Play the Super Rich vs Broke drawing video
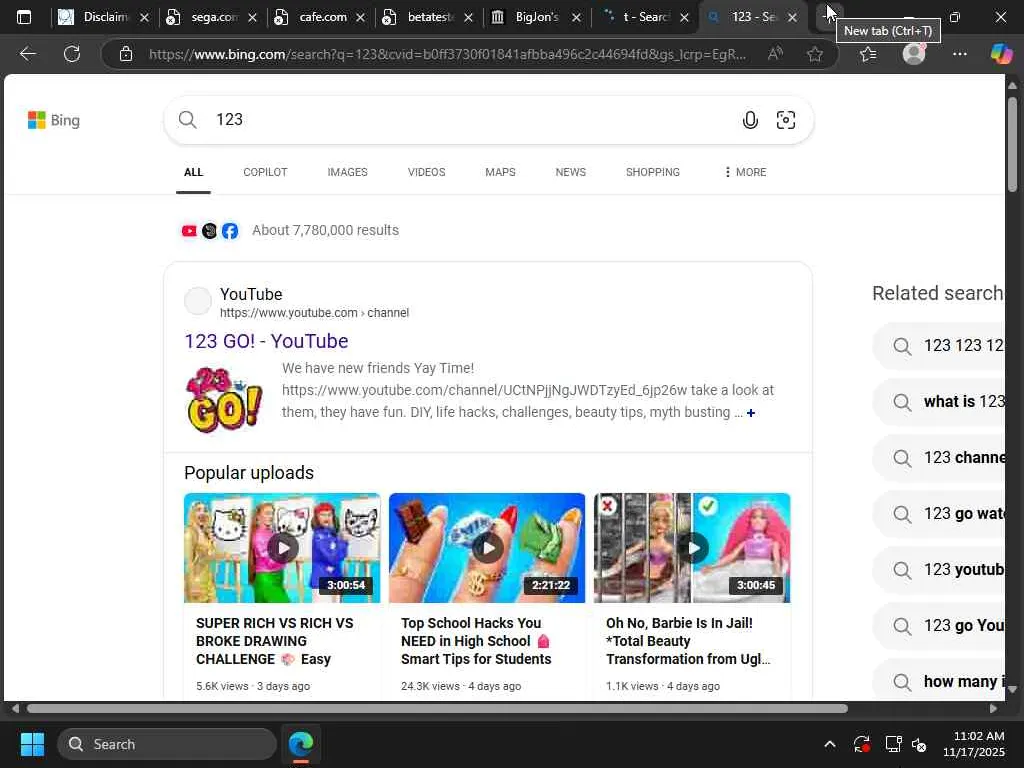This screenshot has height=768, width=1024. [x=282, y=548]
